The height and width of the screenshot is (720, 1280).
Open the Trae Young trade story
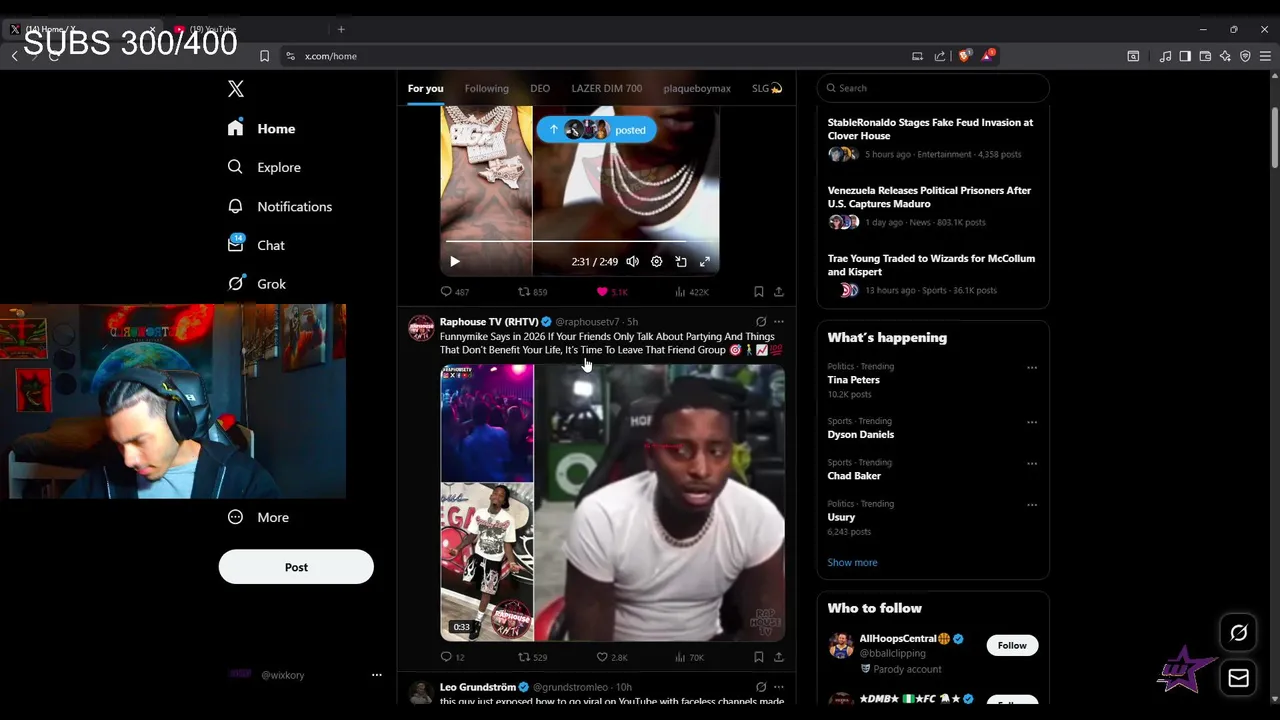coord(933,274)
